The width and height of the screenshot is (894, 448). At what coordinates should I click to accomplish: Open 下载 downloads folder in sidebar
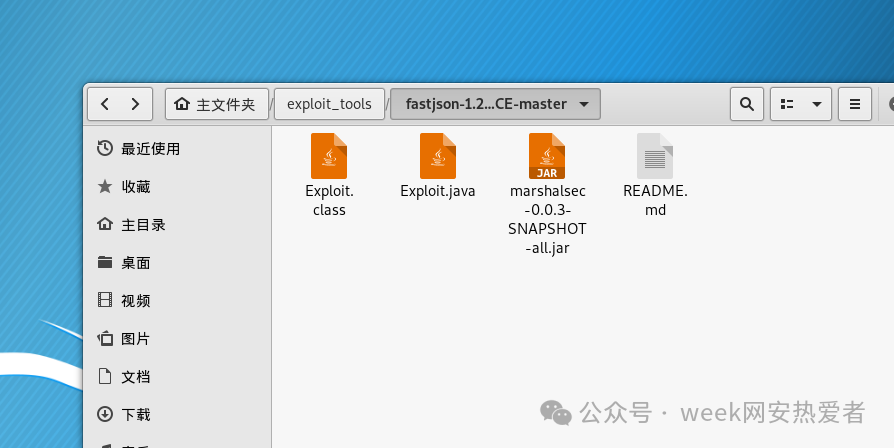(x=177, y=414)
